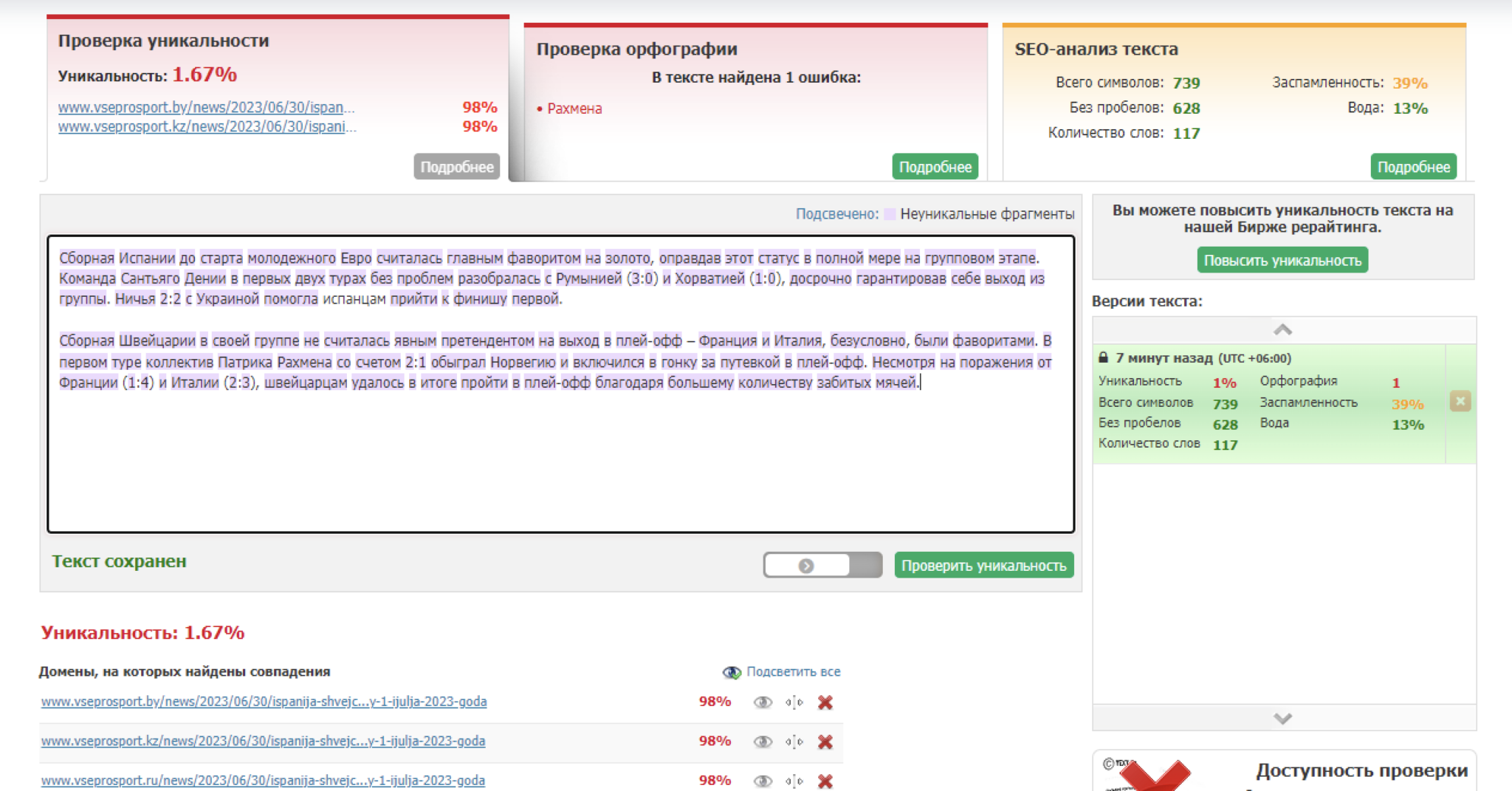
Task: Open compare view for vseprosport.kz match
Action: (794, 742)
